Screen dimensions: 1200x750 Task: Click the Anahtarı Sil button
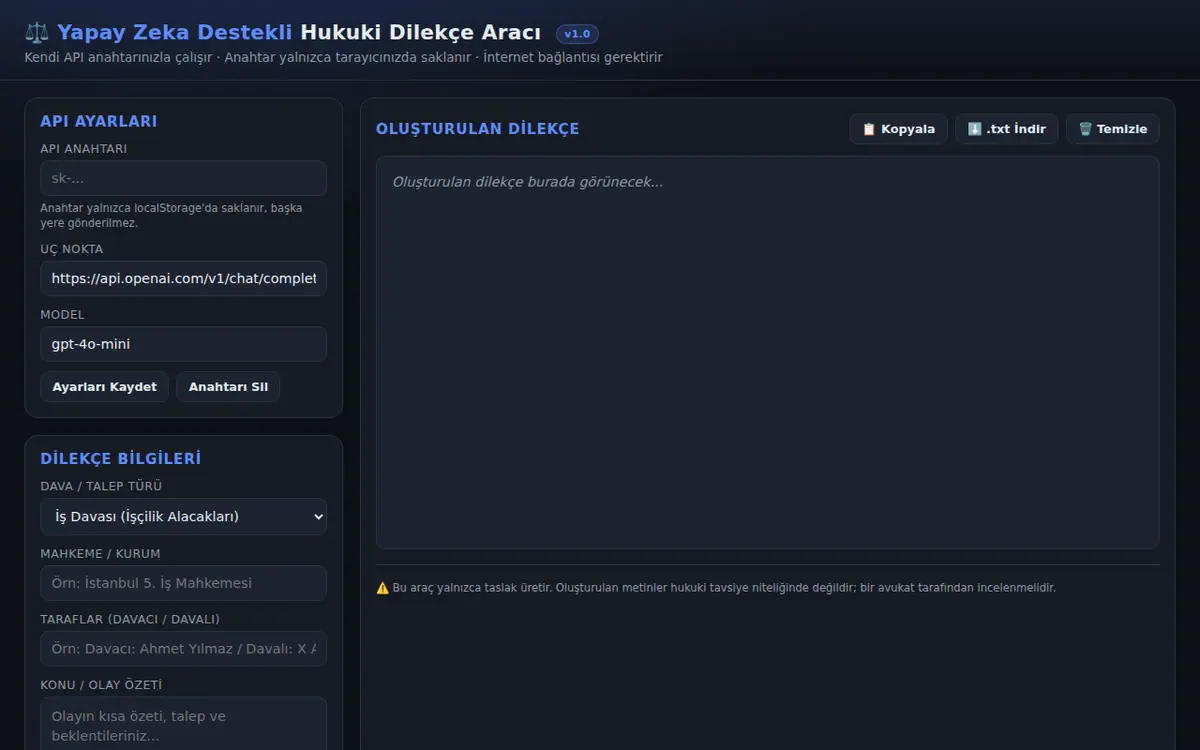pos(228,387)
